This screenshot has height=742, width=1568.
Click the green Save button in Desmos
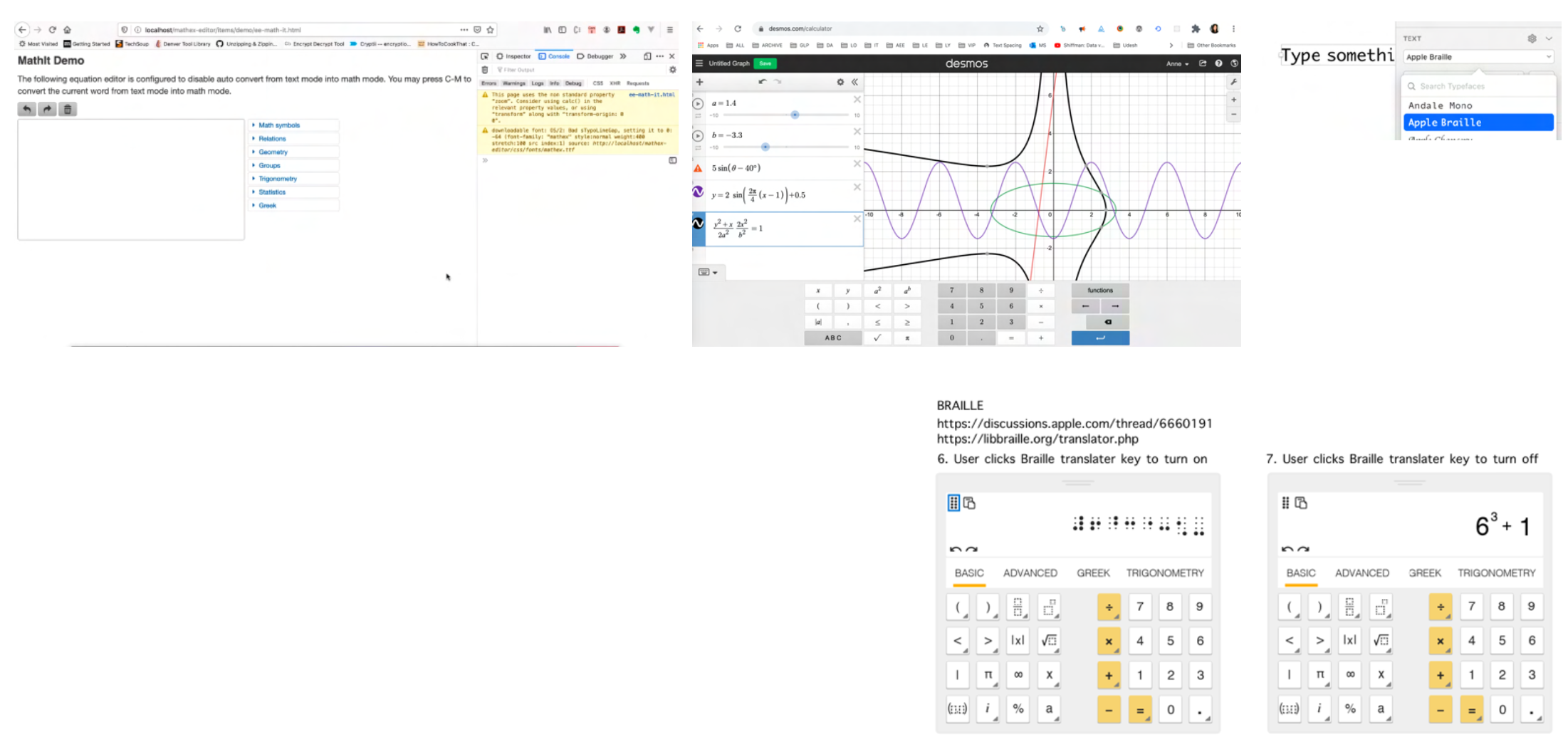click(x=765, y=63)
